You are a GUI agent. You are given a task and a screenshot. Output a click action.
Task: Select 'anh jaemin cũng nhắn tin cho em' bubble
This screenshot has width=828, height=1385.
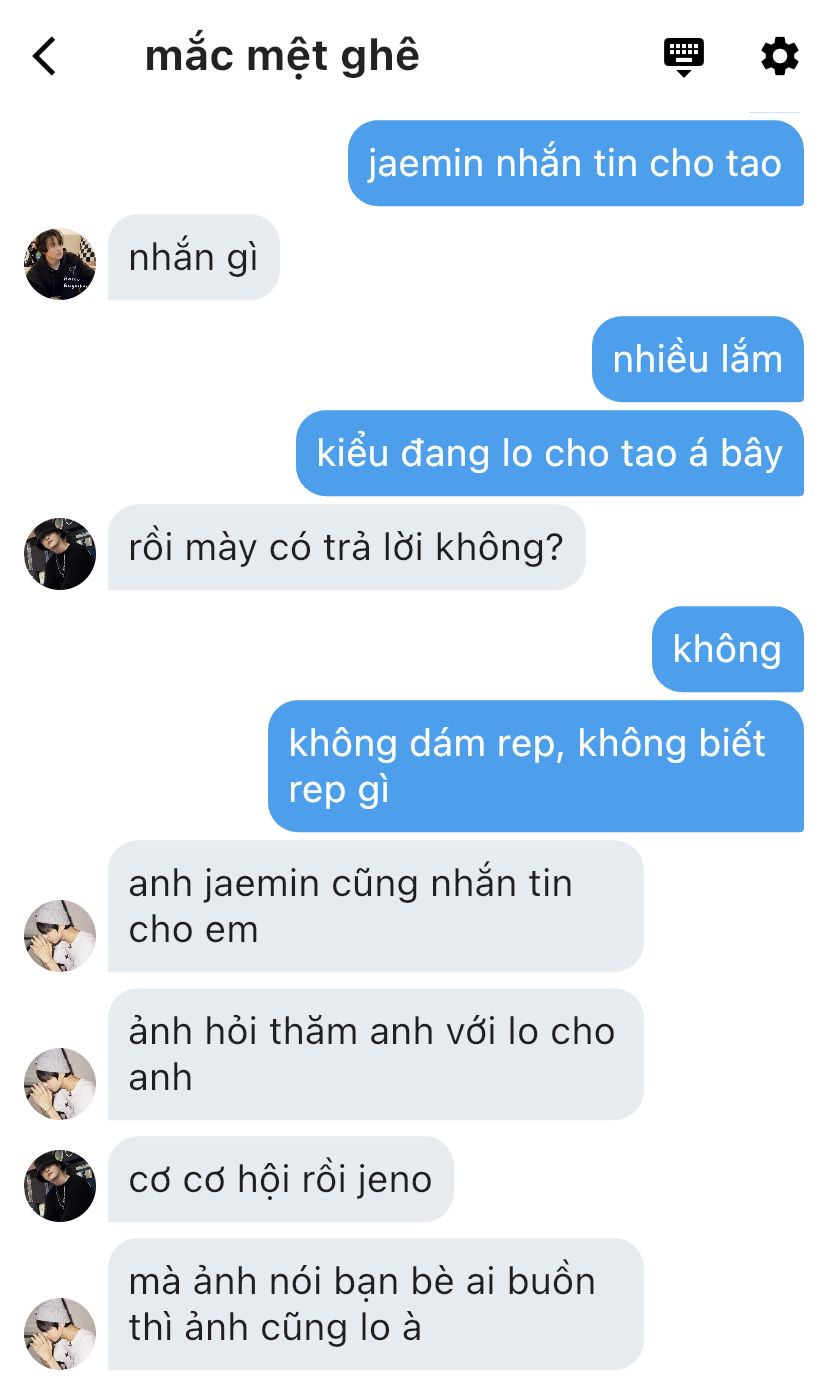coord(376,906)
